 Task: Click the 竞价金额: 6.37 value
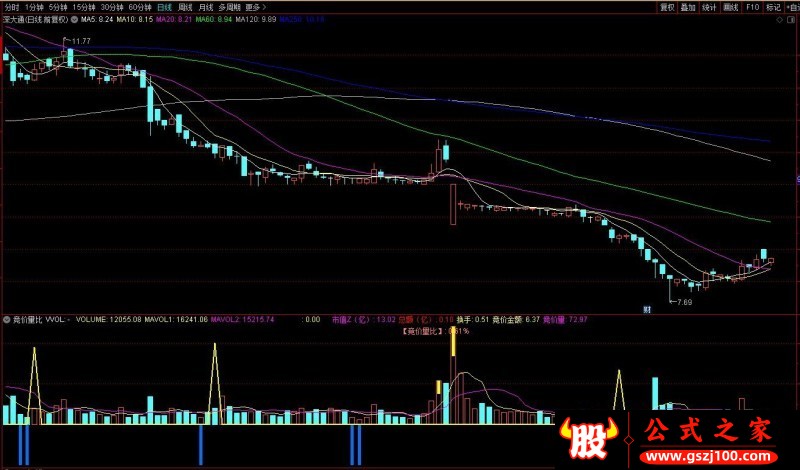point(516,320)
